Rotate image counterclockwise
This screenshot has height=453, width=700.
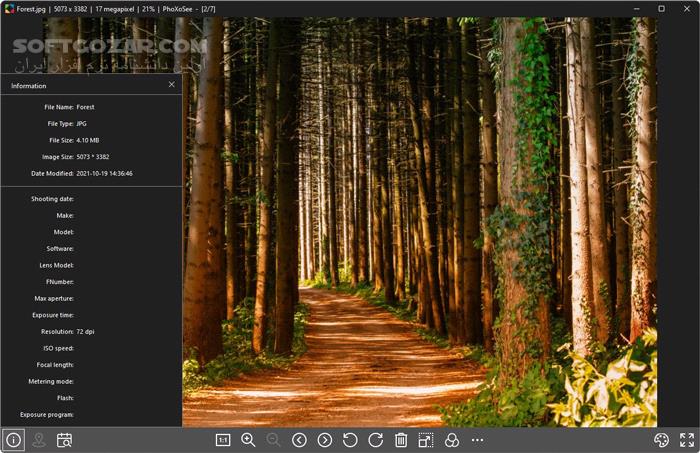(350, 440)
